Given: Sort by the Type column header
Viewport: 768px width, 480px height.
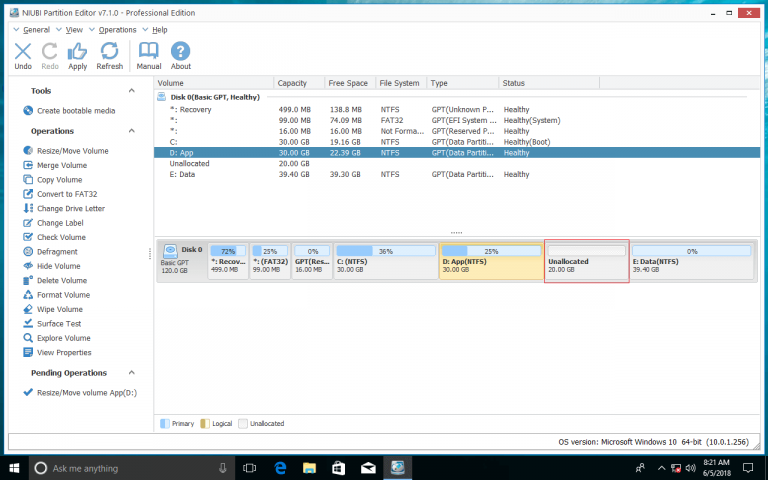Looking at the screenshot, I should [x=463, y=83].
